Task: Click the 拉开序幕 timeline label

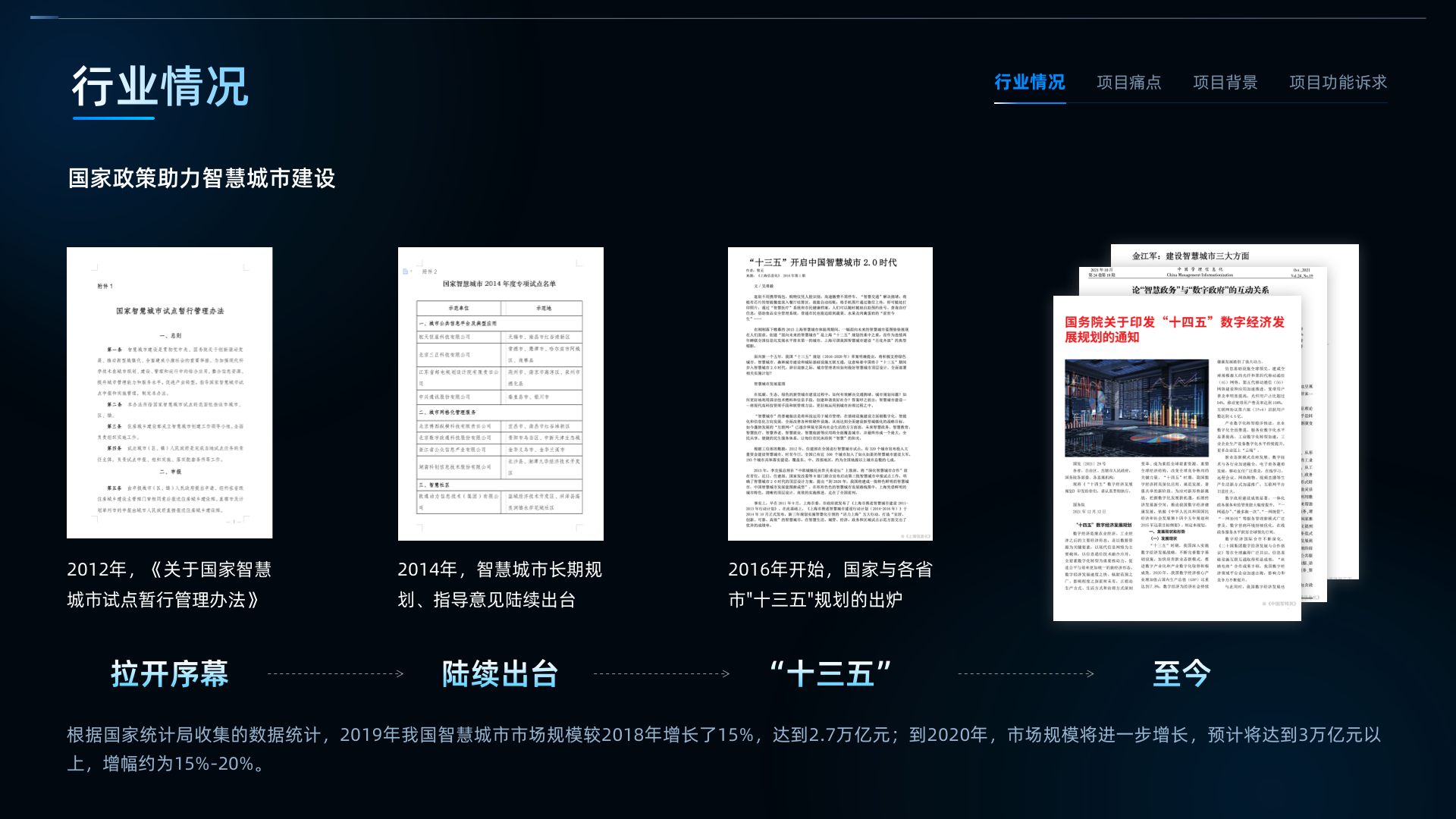Action: (x=169, y=673)
